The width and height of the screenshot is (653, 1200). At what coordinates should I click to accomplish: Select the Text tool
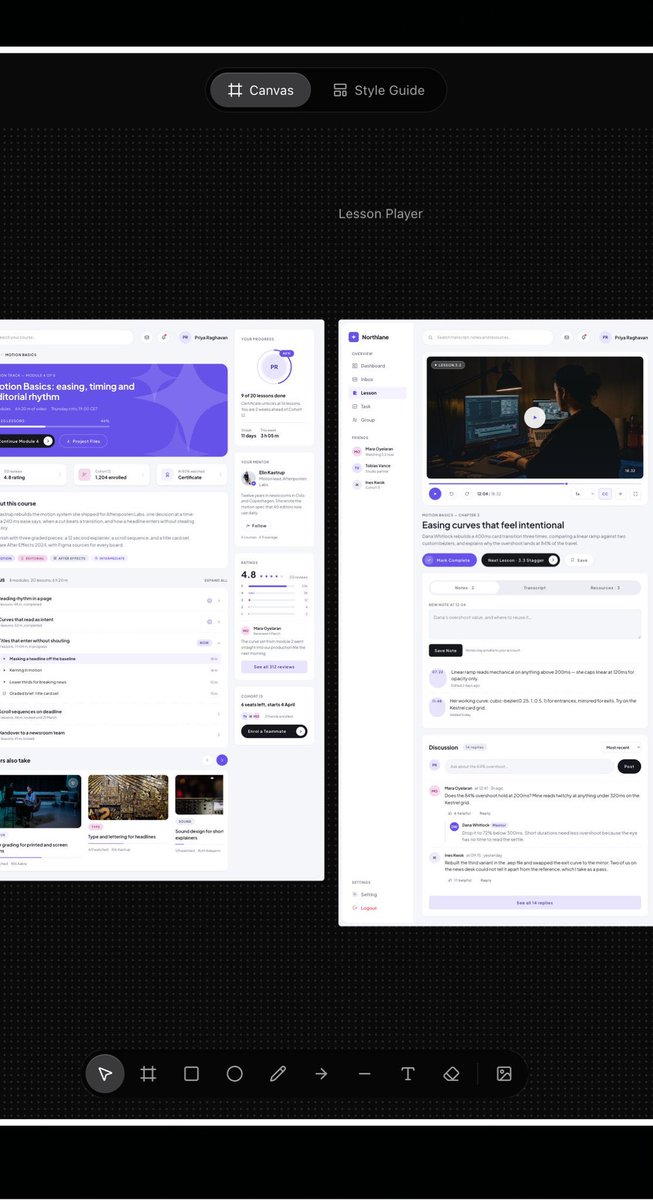[x=408, y=1074]
